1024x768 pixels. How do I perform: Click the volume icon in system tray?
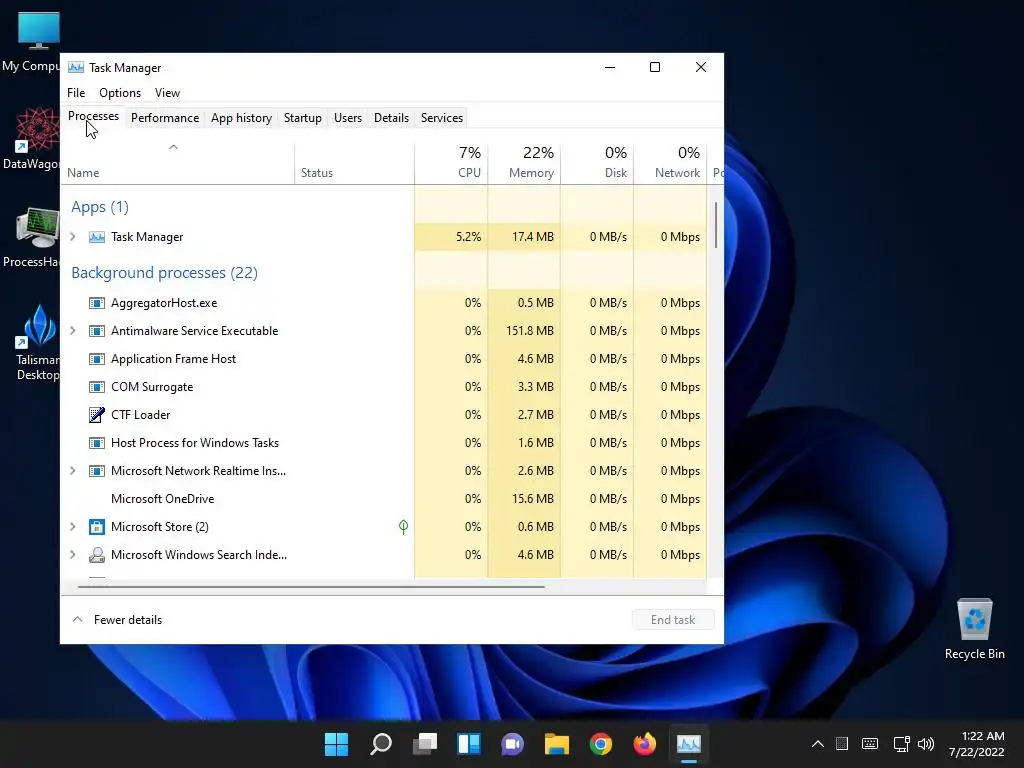click(x=925, y=744)
